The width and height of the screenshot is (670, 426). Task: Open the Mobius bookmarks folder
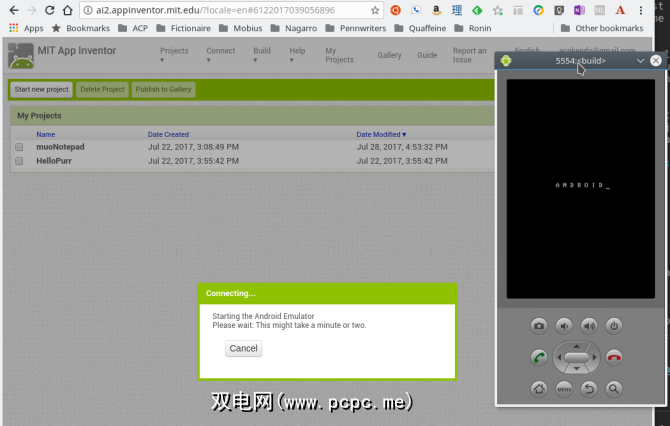pos(241,28)
